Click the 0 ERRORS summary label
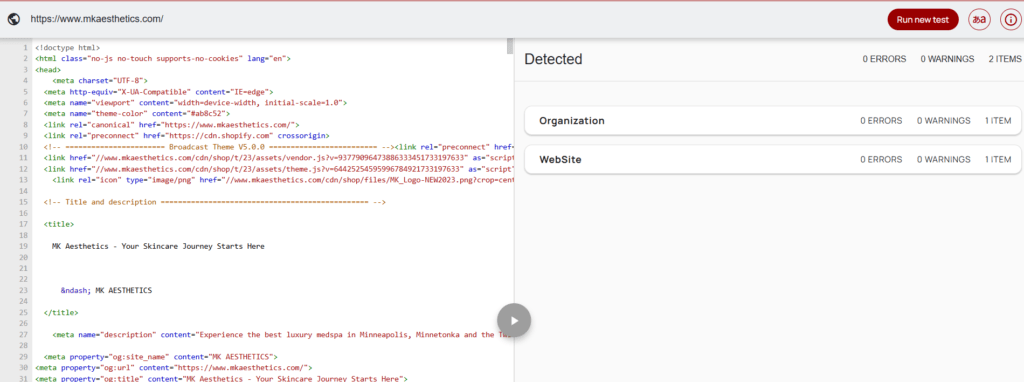 pyautogui.click(x=884, y=59)
